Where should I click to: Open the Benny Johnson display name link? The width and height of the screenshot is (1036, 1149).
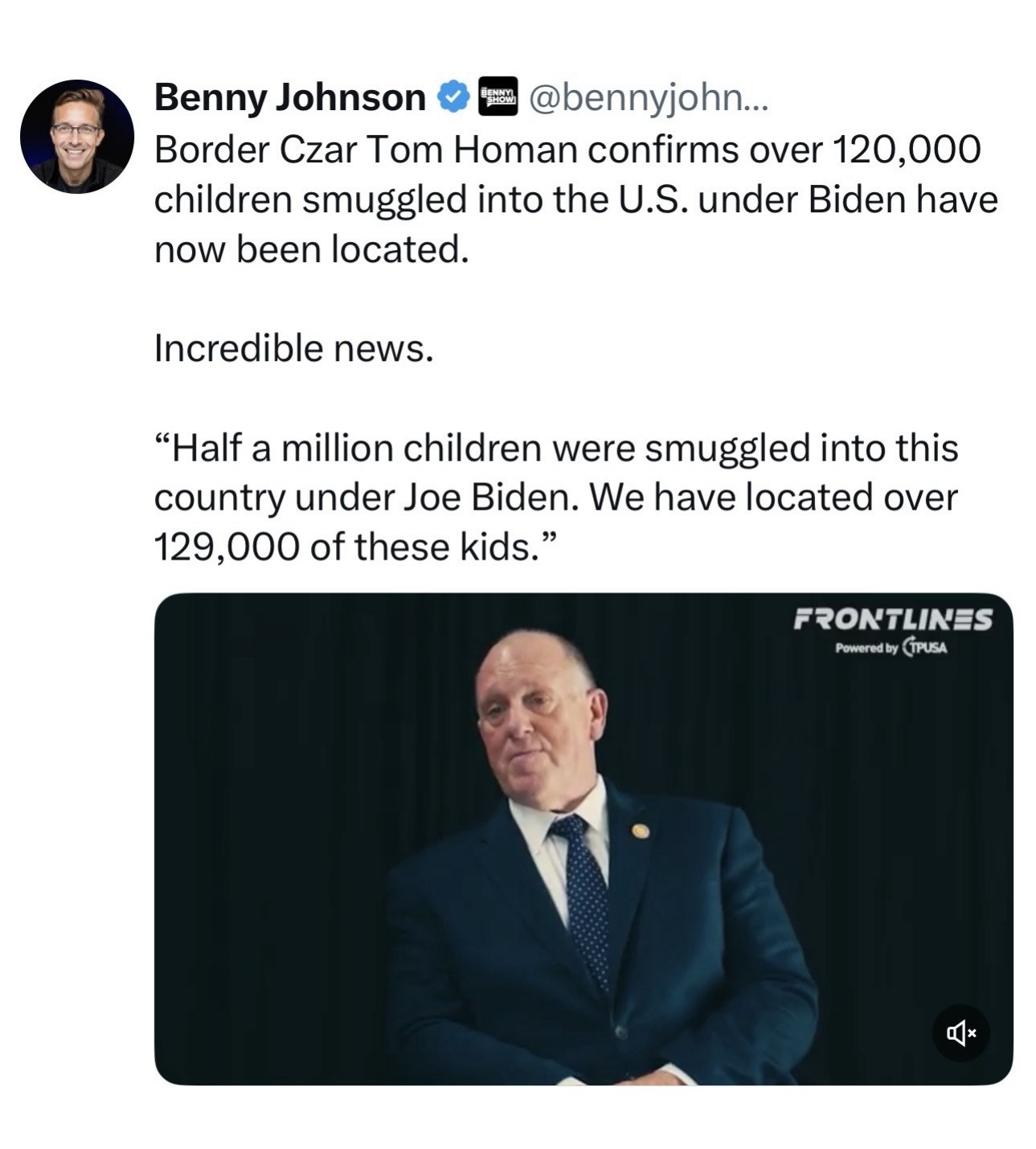[289, 97]
